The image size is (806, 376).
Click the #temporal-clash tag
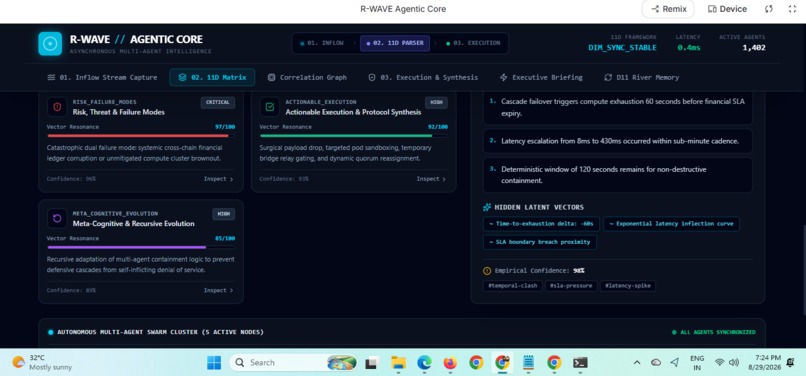(512, 285)
